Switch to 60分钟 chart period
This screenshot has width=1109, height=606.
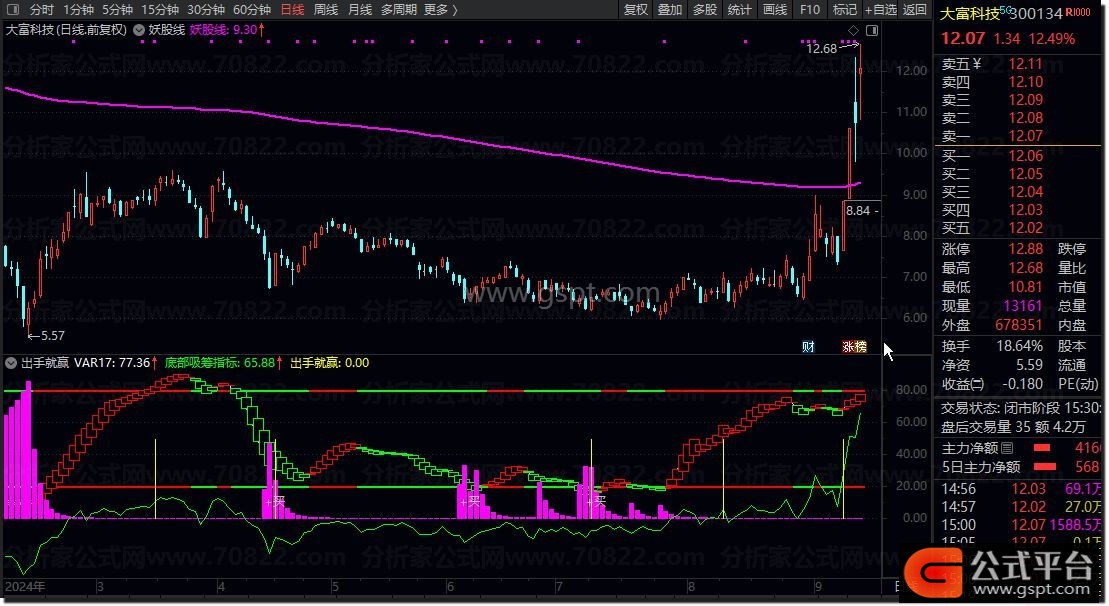252,10
